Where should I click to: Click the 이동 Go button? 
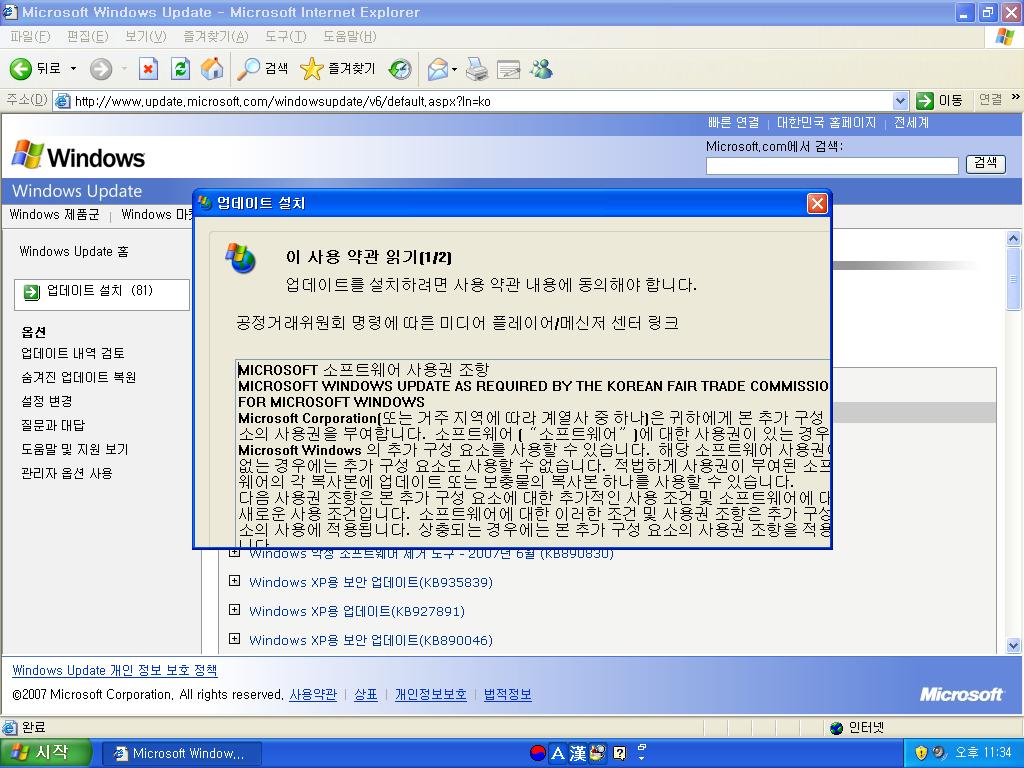coord(939,101)
